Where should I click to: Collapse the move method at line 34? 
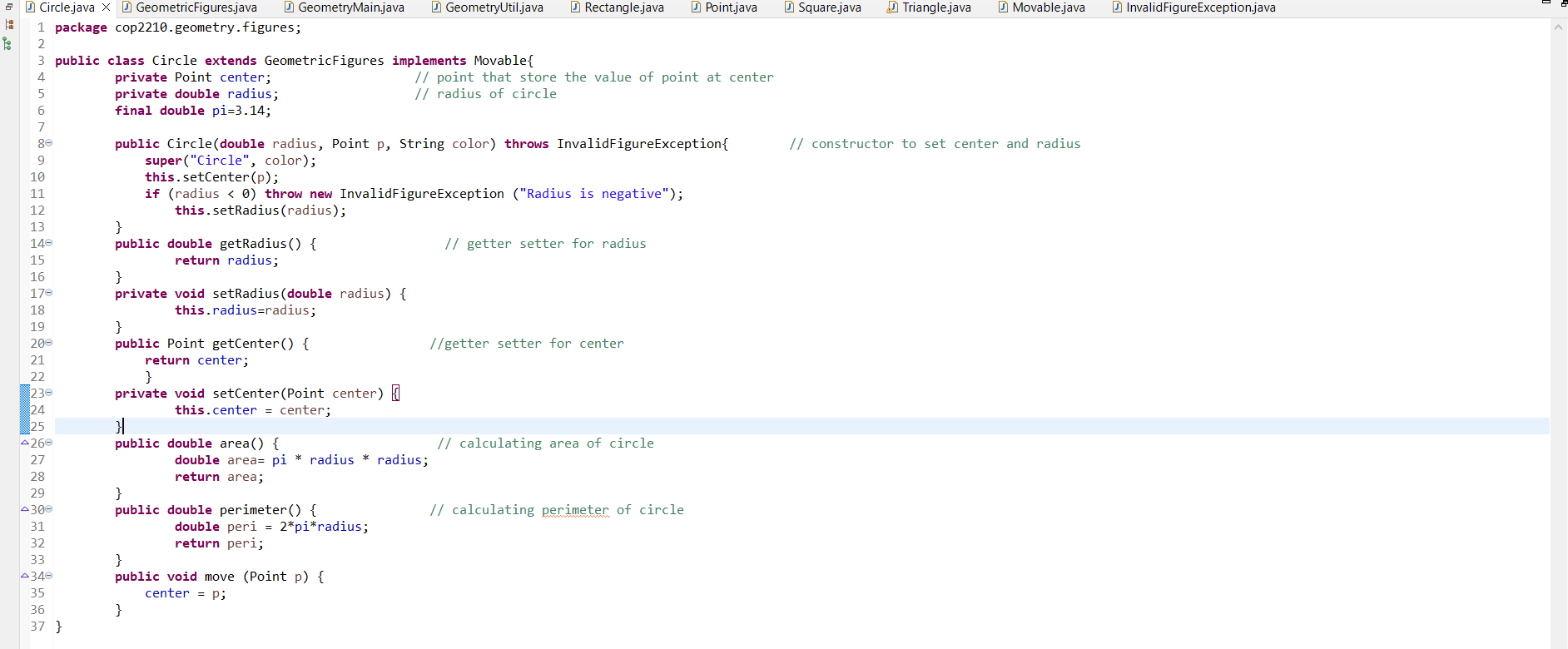[x=49, y=576]
